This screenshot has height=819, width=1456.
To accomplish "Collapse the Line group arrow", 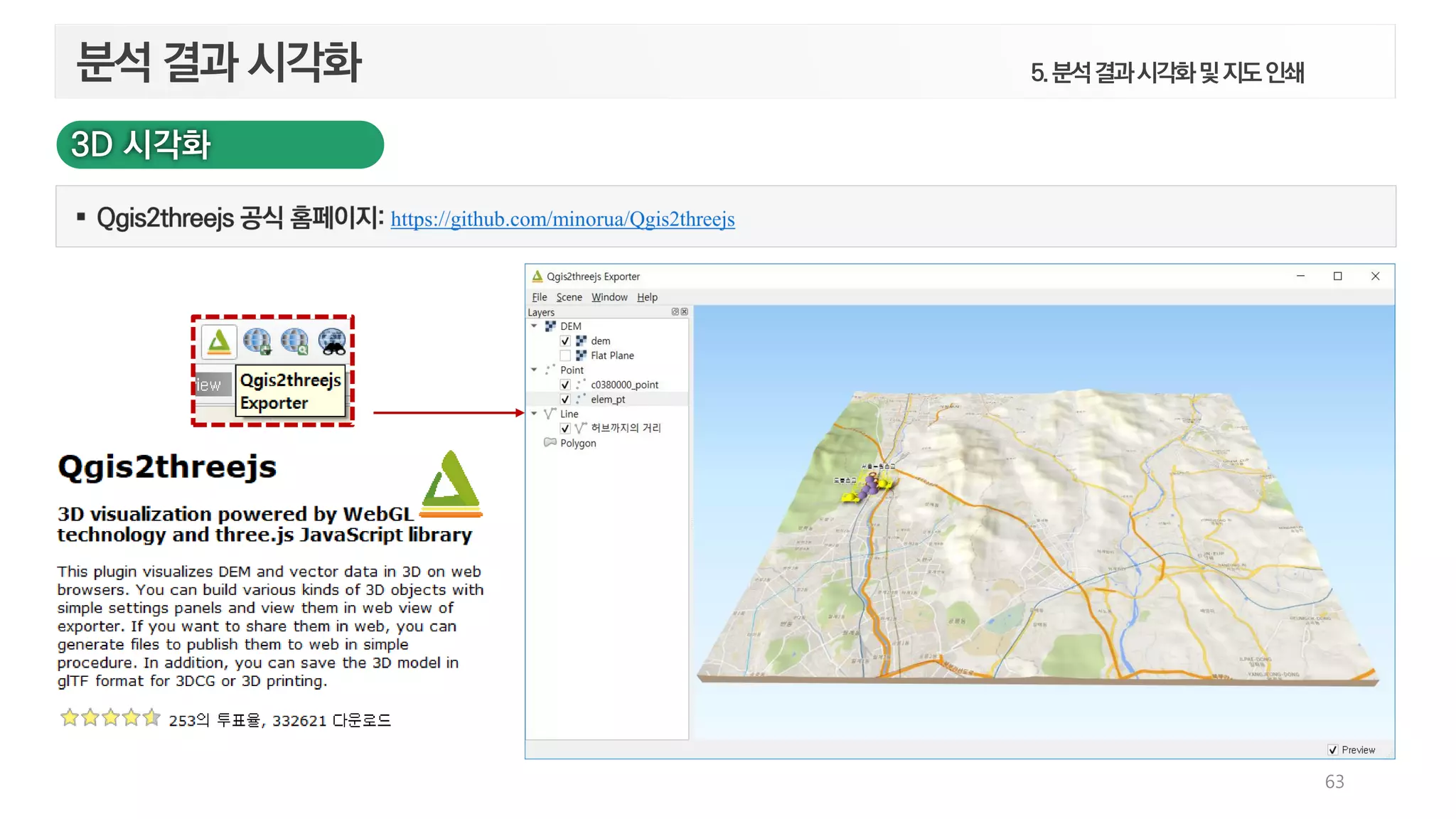I will tap(535, 413).
